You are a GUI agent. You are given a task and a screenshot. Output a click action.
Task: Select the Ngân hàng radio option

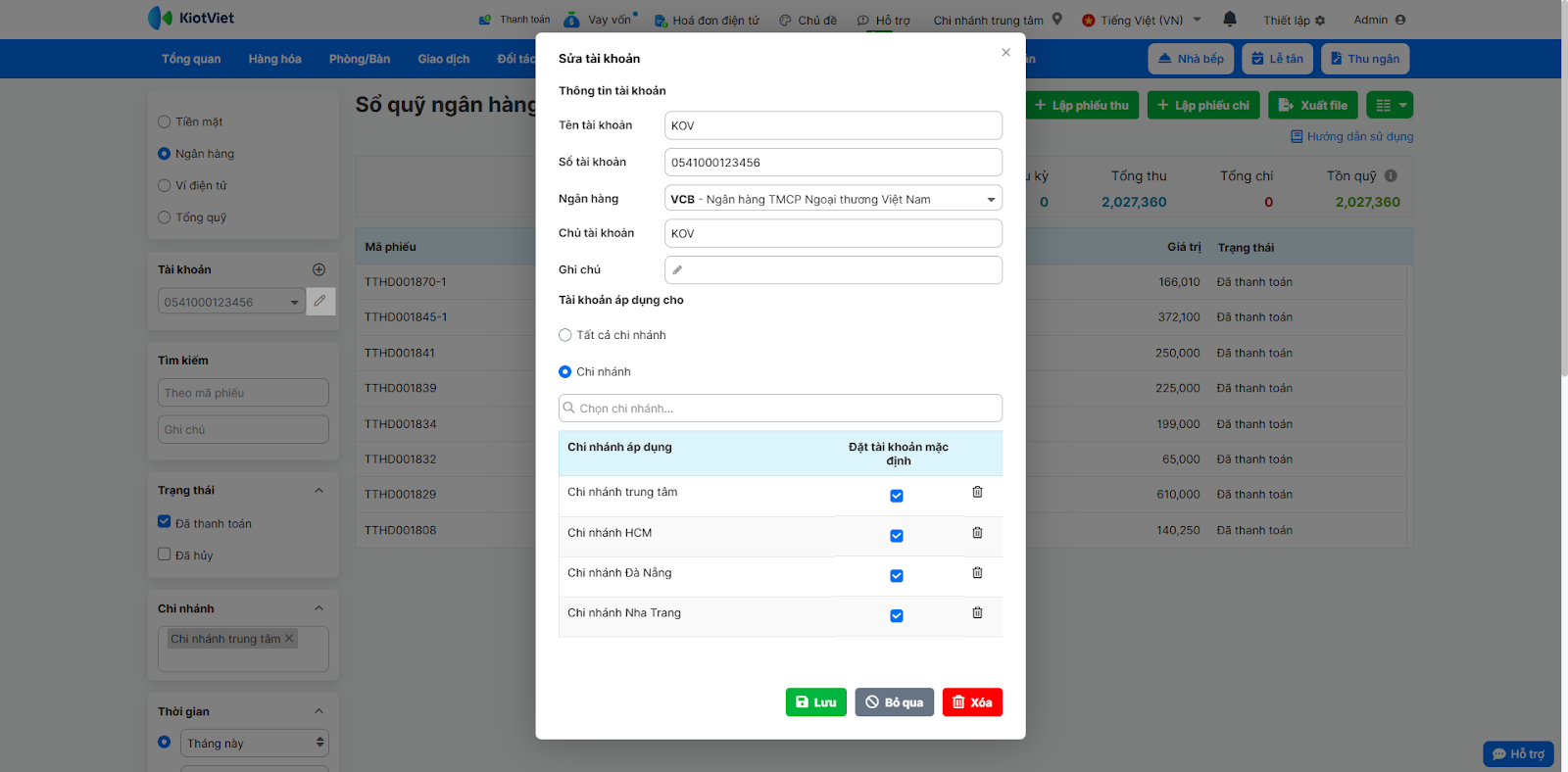165,154
